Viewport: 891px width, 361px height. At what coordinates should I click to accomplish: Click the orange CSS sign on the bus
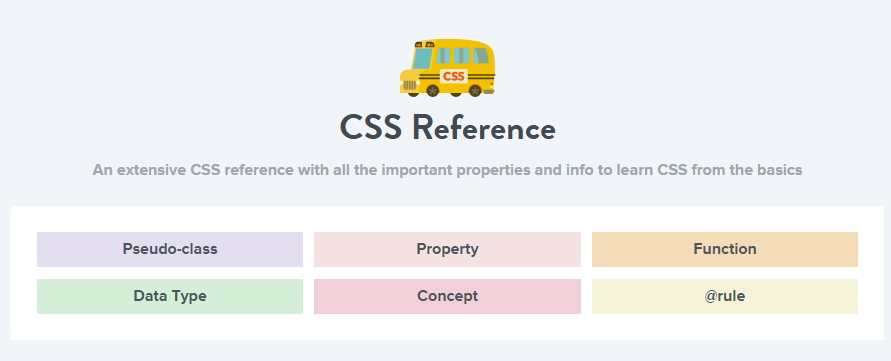coord(453,76)
